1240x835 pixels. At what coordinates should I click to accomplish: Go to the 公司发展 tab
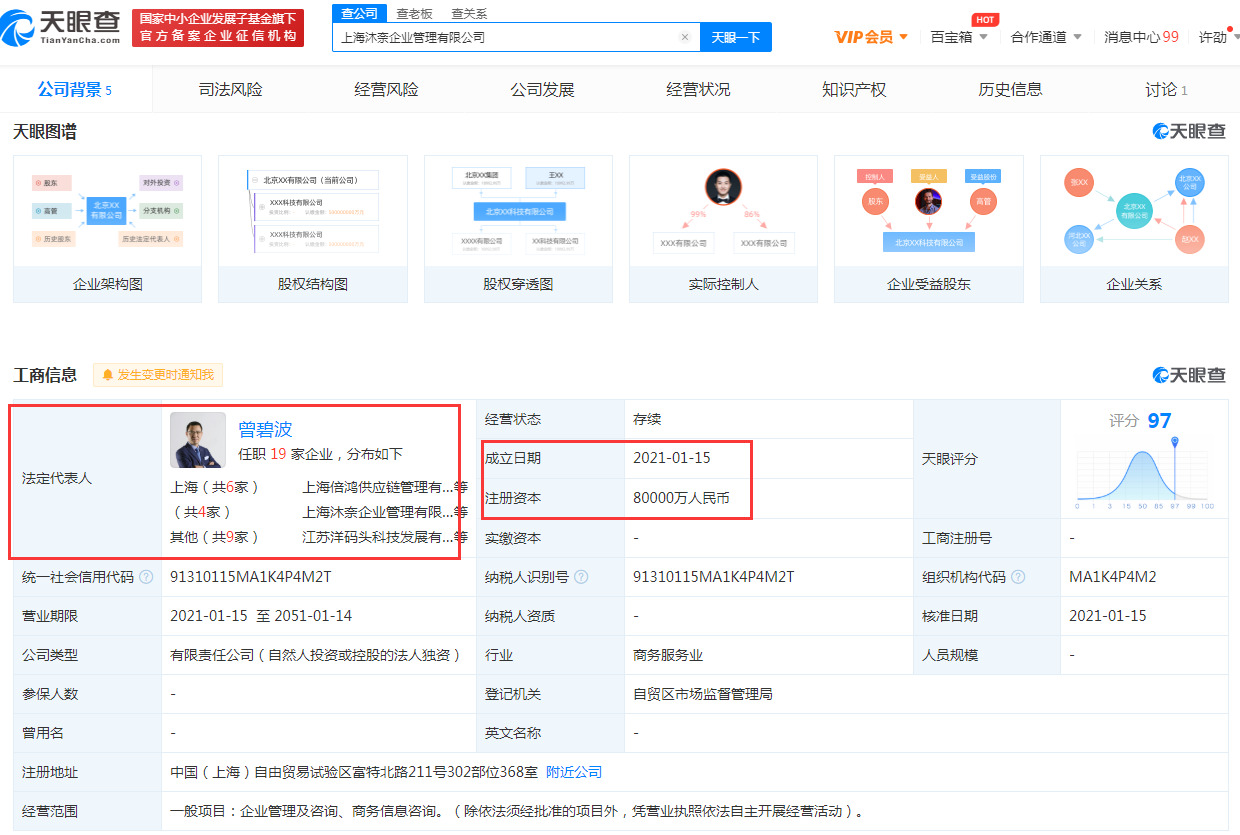click(x=543, y=90)
